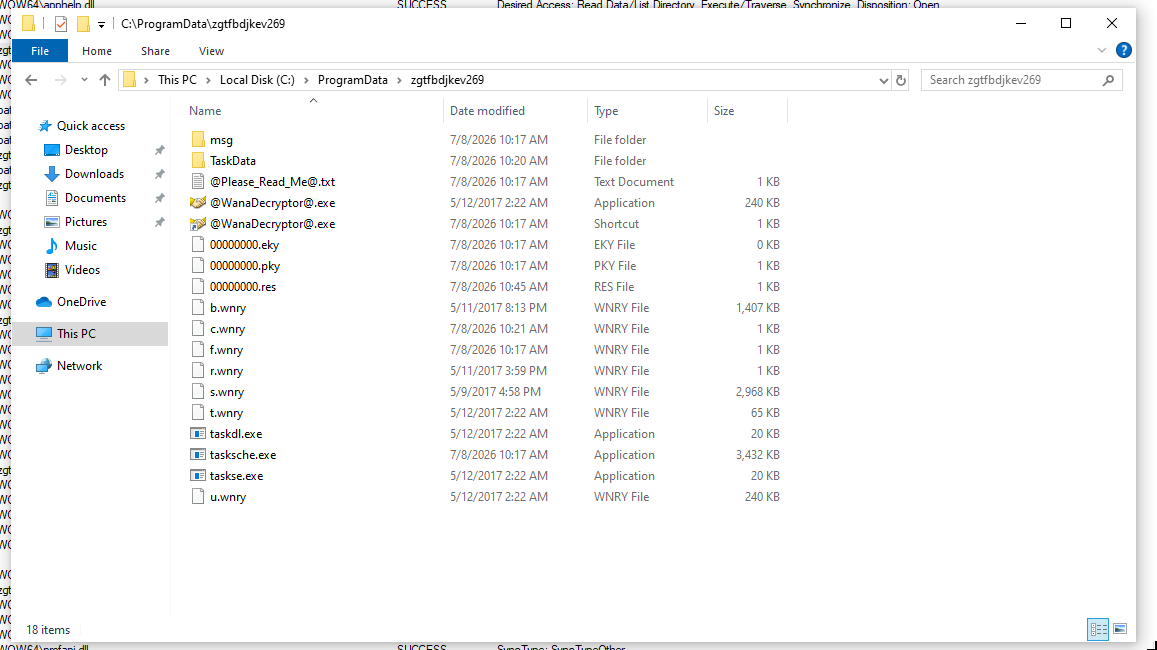Screen dimensions: 1157x650
Task: Expand chevron after Local Disk (C:) breadcrumb
Action: (306, 80)
